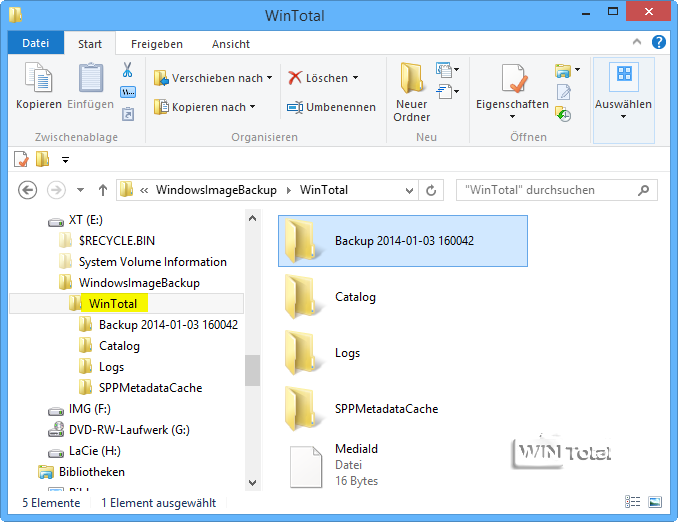Click the tree scrollbar up arrow
Viewport: 678px width, 522px height.
tap(253, 218)
